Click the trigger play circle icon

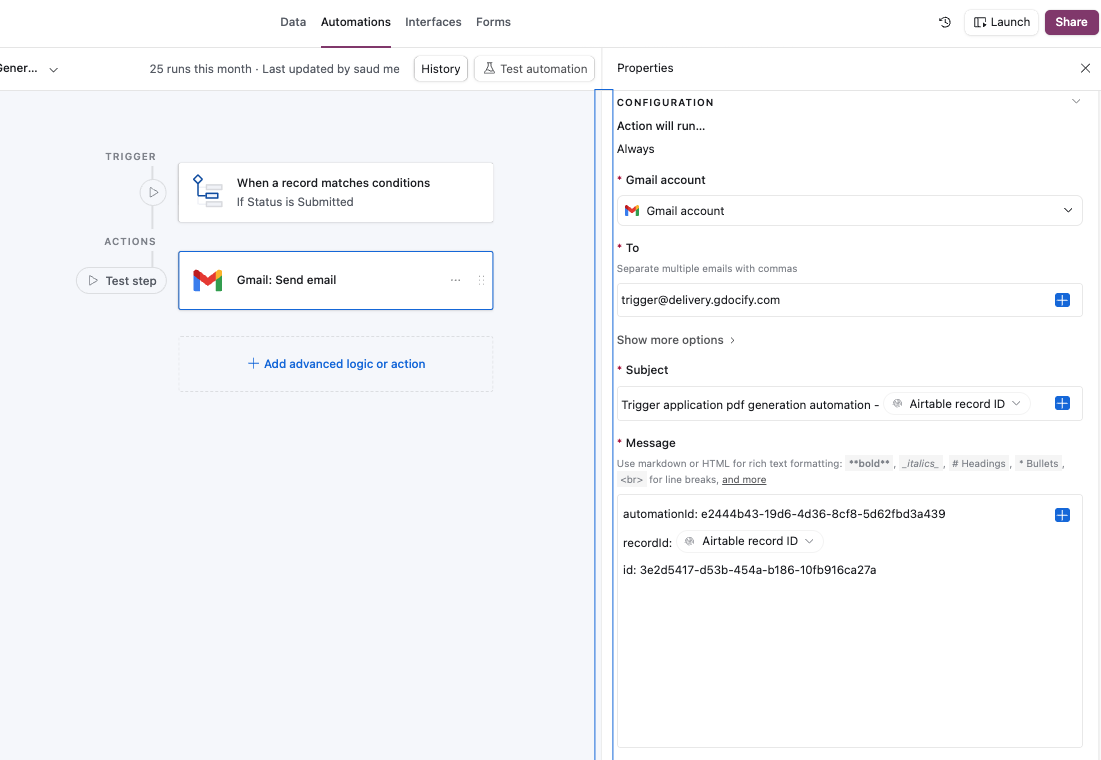[x=153, y=191]
